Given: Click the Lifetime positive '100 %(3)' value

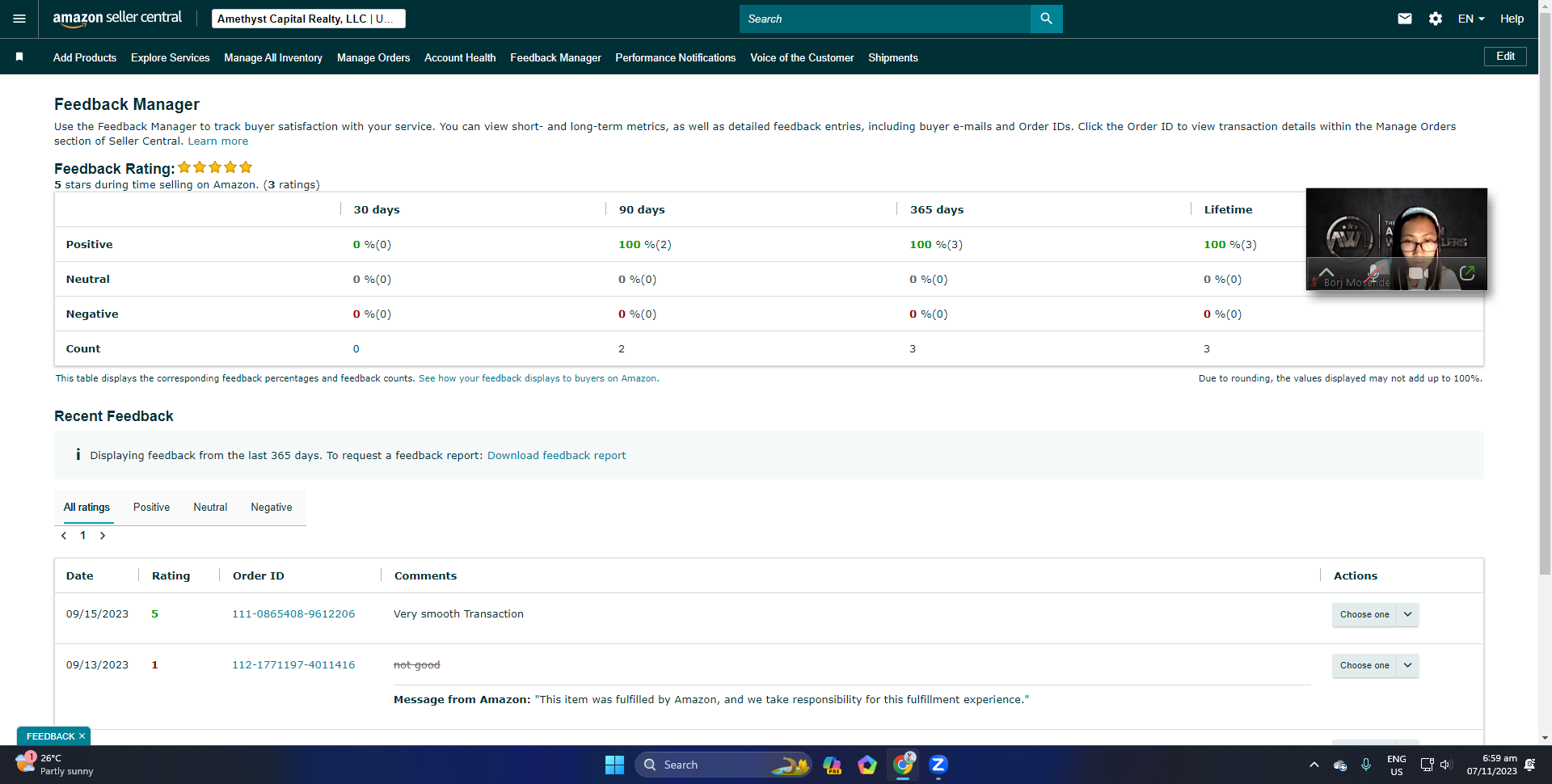Looking at the screenshot, I should (1230, 245).
